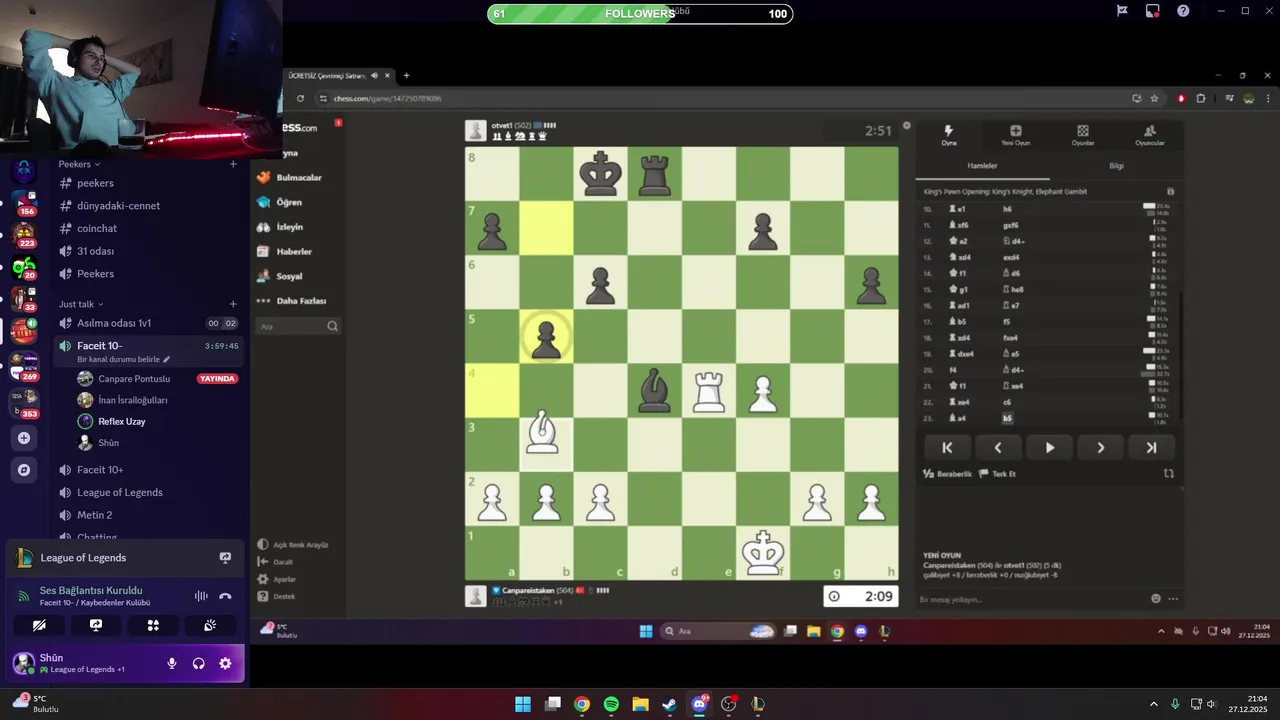
Task: Open Sosyal in chess.com sidebar
Action: click(280, 276)
